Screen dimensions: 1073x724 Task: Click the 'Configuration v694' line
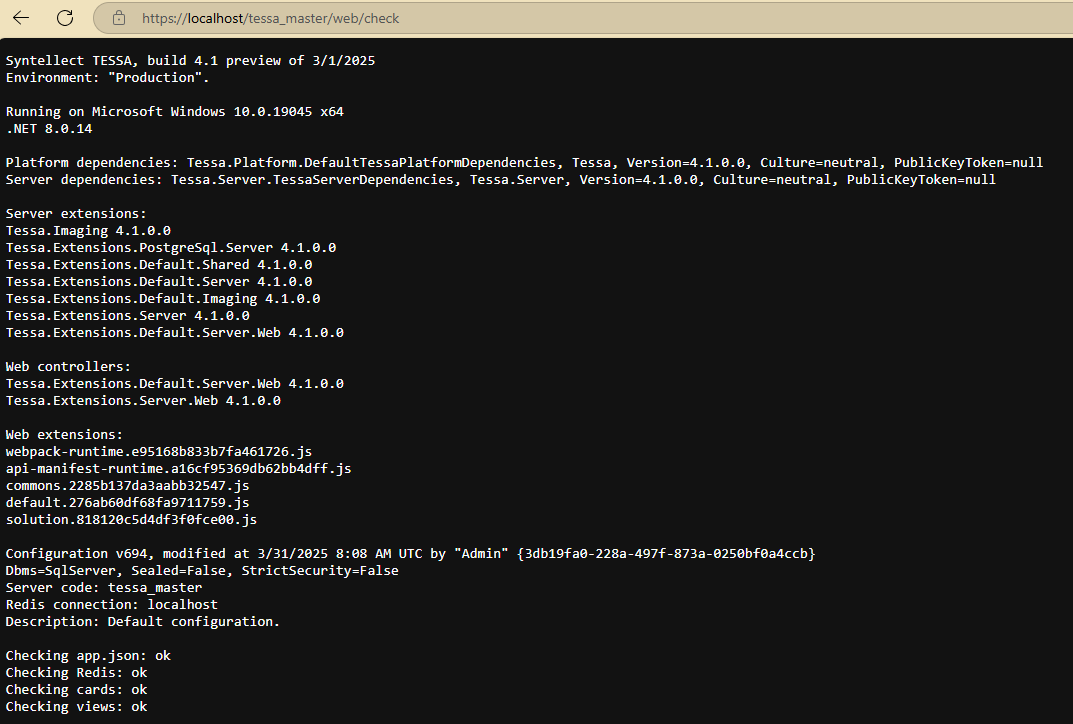[x=410, y=554]
